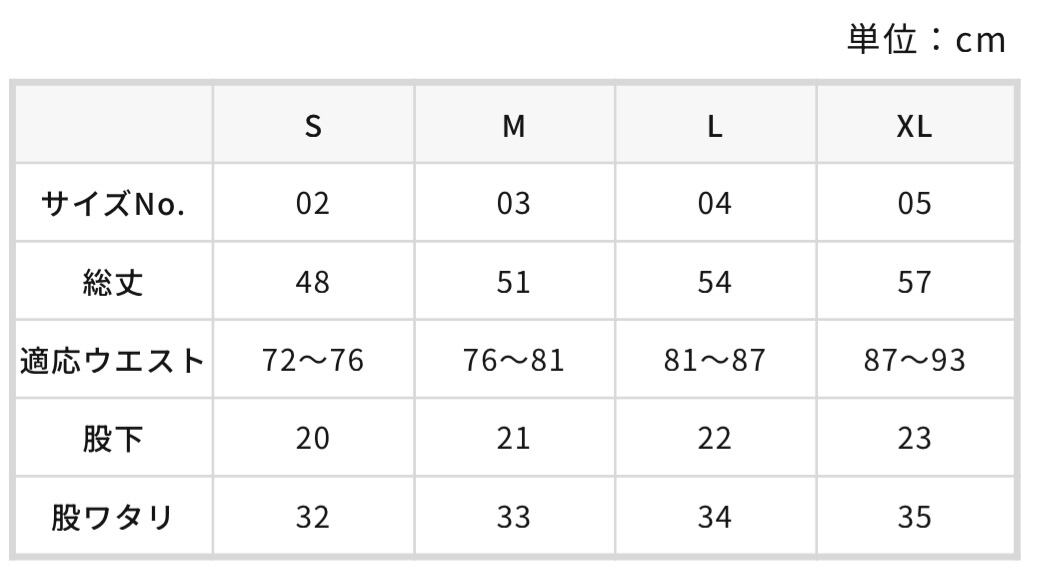Image resolution: width=1039 pixels, height=574 pixels.
Task: Select the 股ワタリ row label
Action: tap(113, 518)
